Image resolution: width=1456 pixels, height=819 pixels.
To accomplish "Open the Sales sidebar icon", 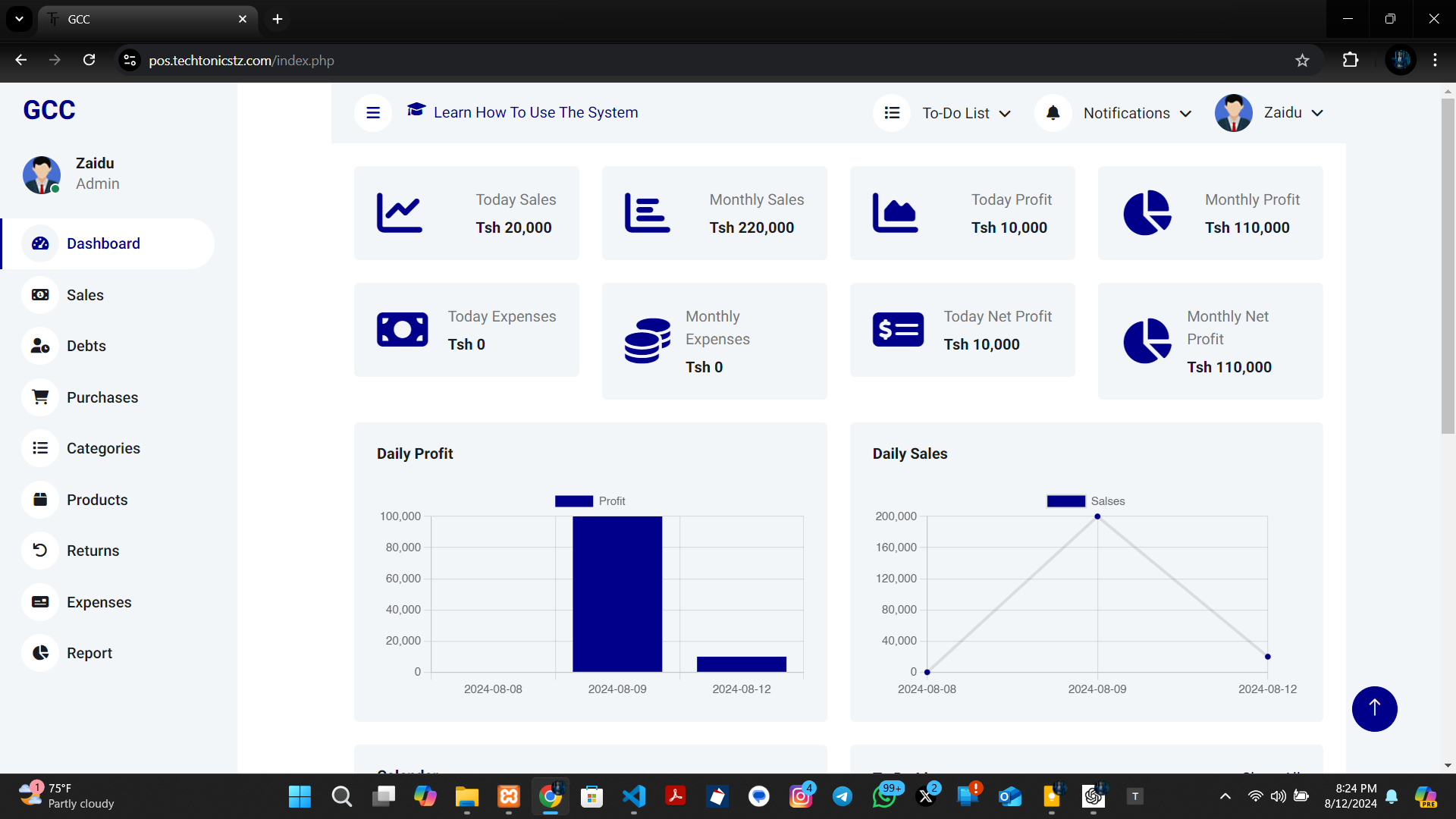I will (x=40, y=295).
